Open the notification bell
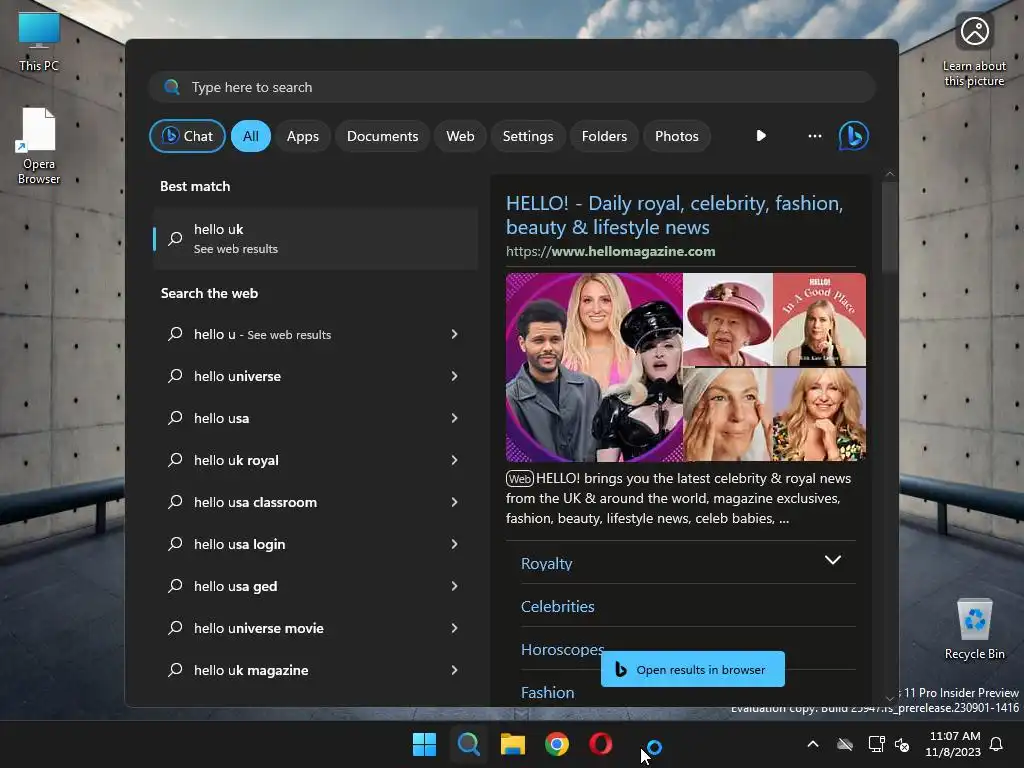 [997, 744]
